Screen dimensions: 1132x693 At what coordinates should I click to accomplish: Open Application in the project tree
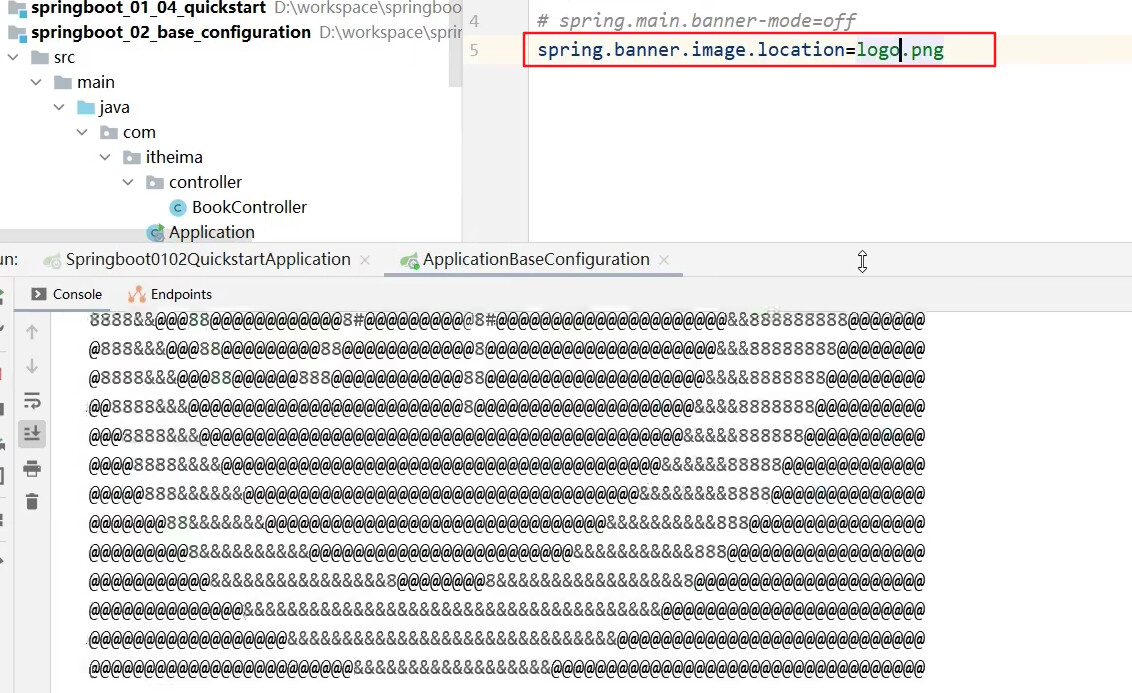212,232
